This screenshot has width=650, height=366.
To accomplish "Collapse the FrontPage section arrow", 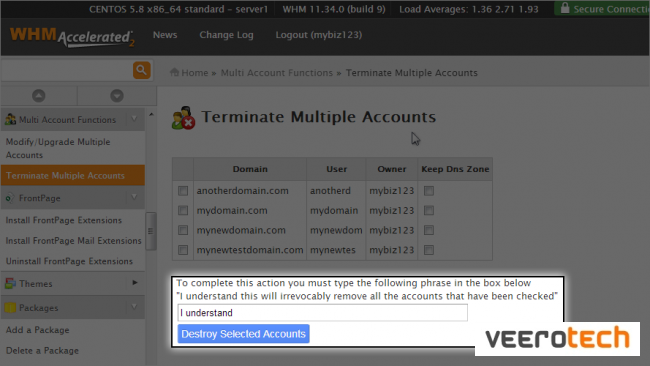I will click(134, 197).
